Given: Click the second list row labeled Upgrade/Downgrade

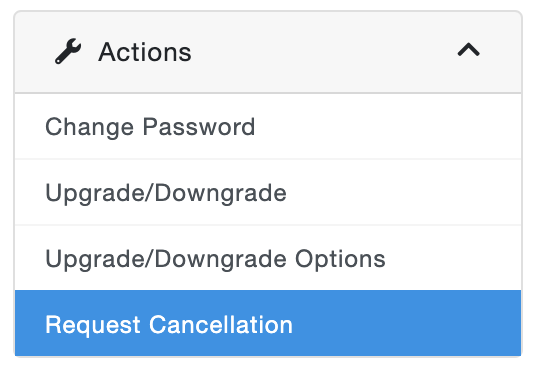Looking at the screenshot, I should [x=268, y=192].
